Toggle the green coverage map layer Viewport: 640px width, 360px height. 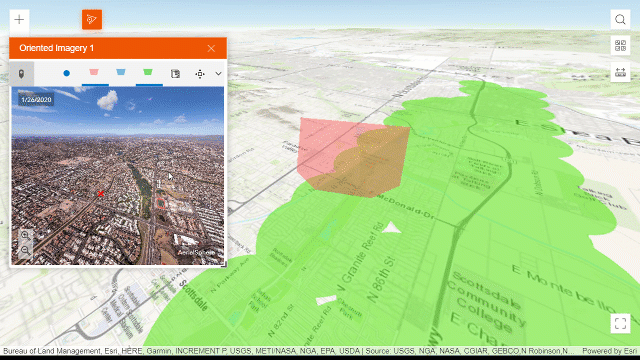coord(148,72)
